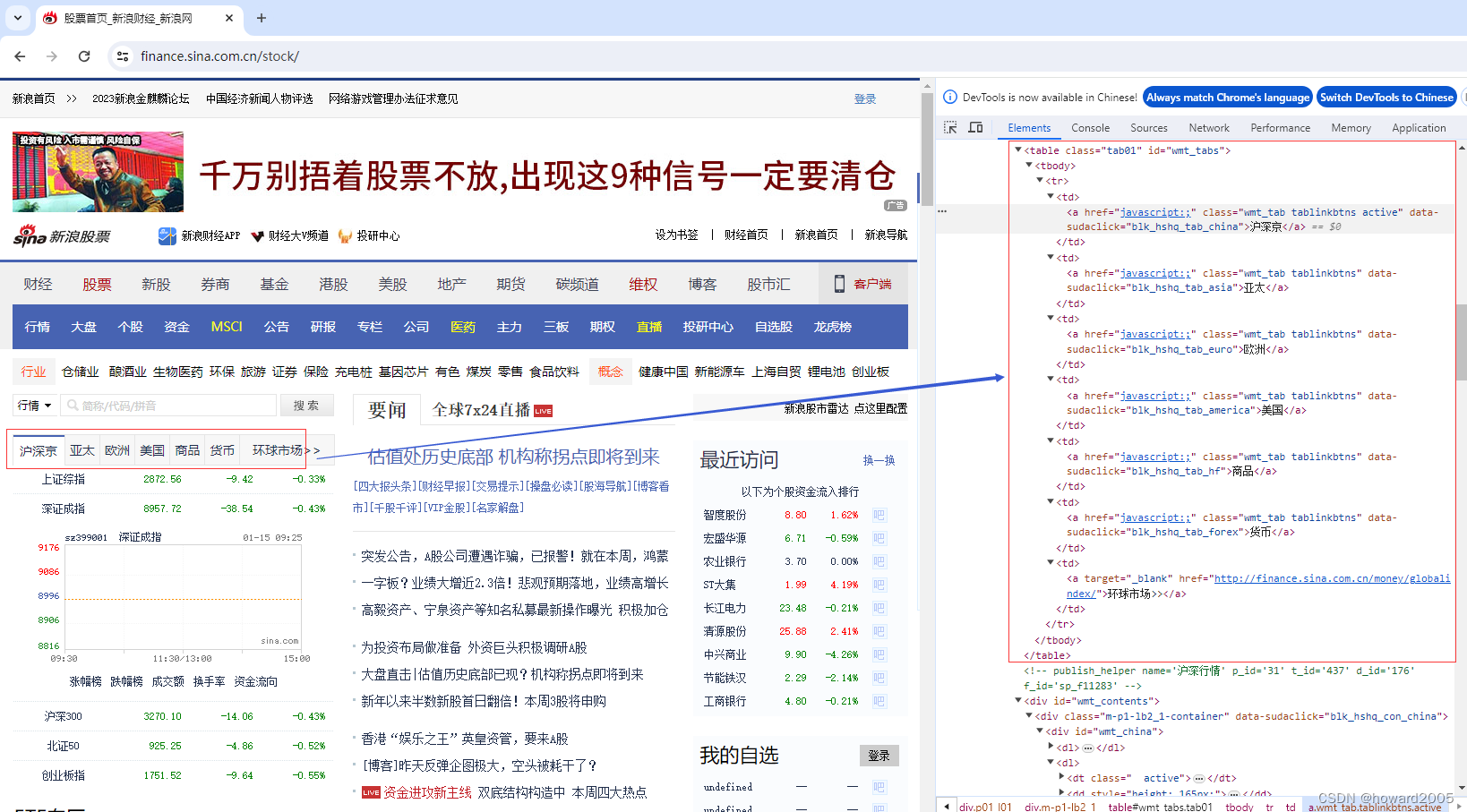Select the 亚太 market tab
Screen dimensions: 1467x812
tap(82, 450)
